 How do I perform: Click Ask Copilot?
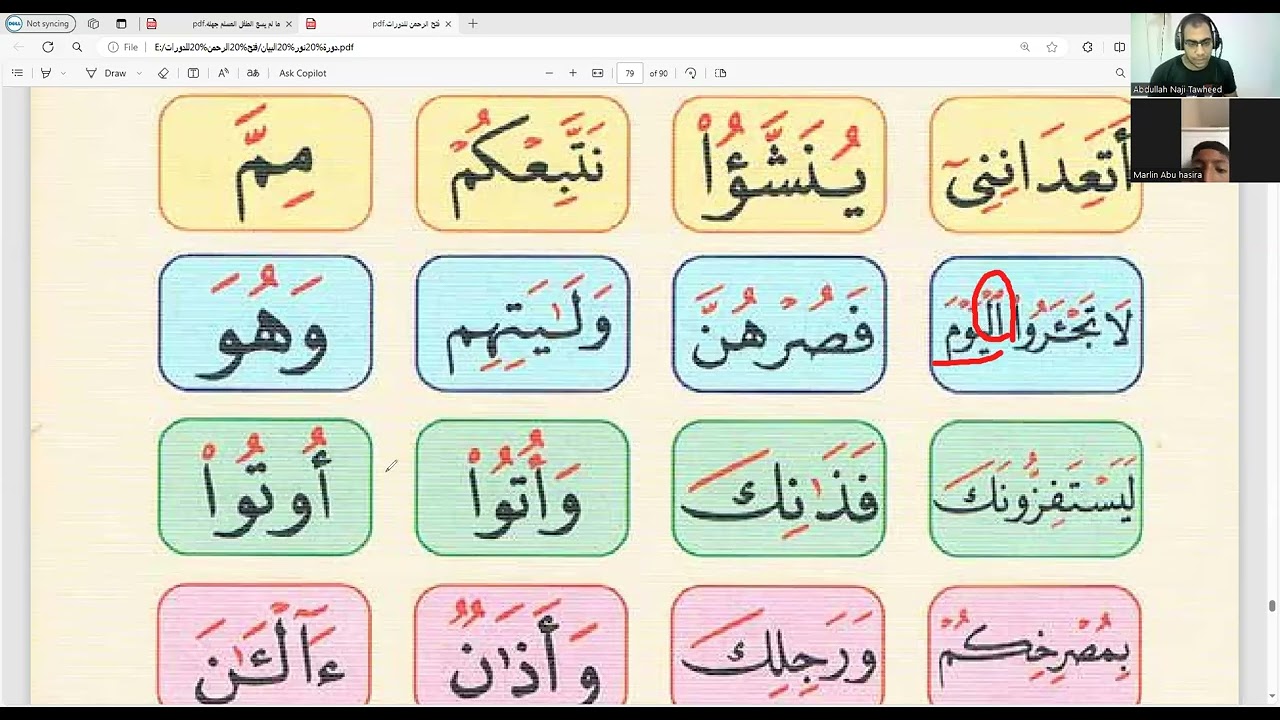(x=303, y=73)
